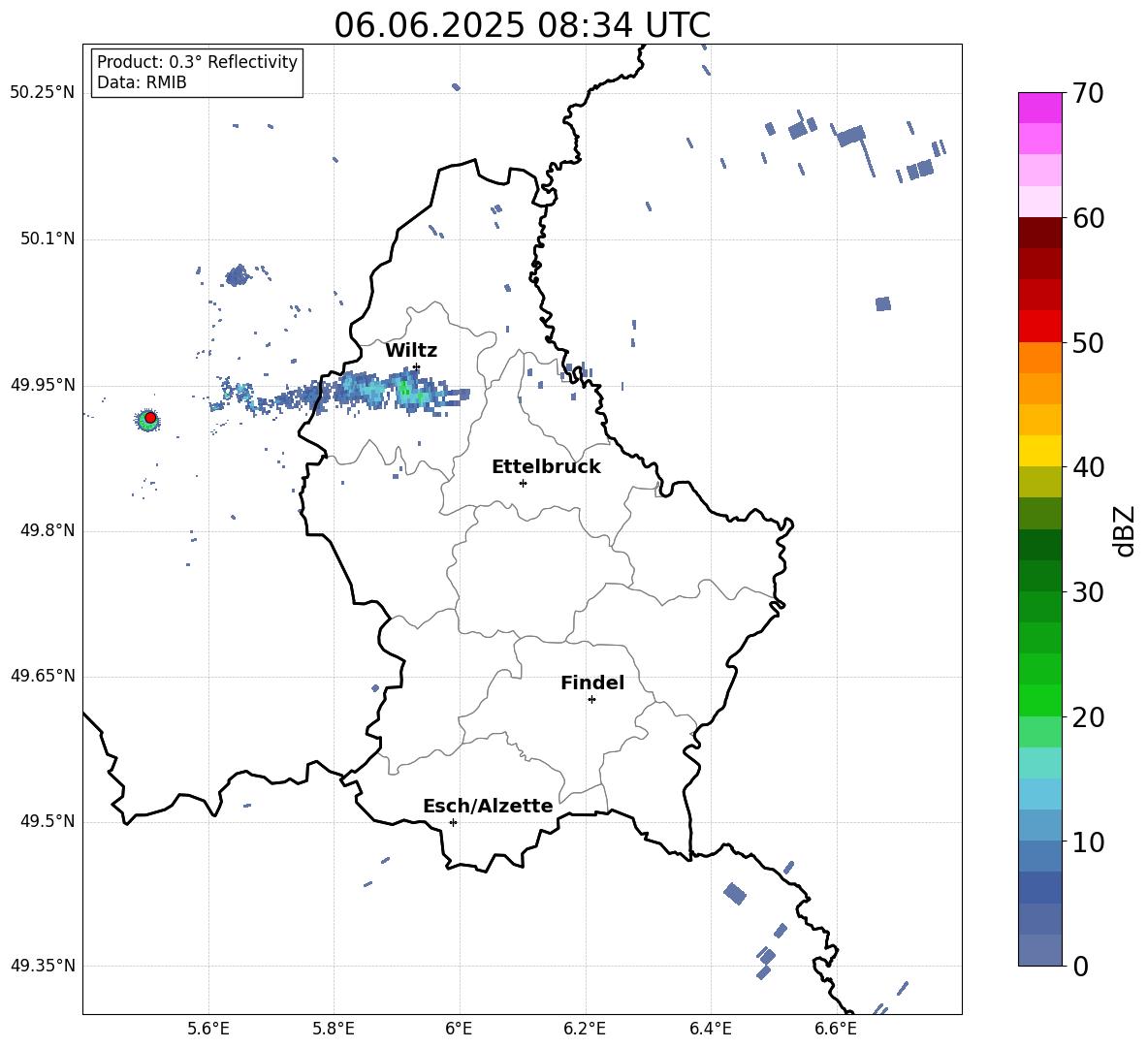Click the 50.1°N latitude label

(47, 239)
